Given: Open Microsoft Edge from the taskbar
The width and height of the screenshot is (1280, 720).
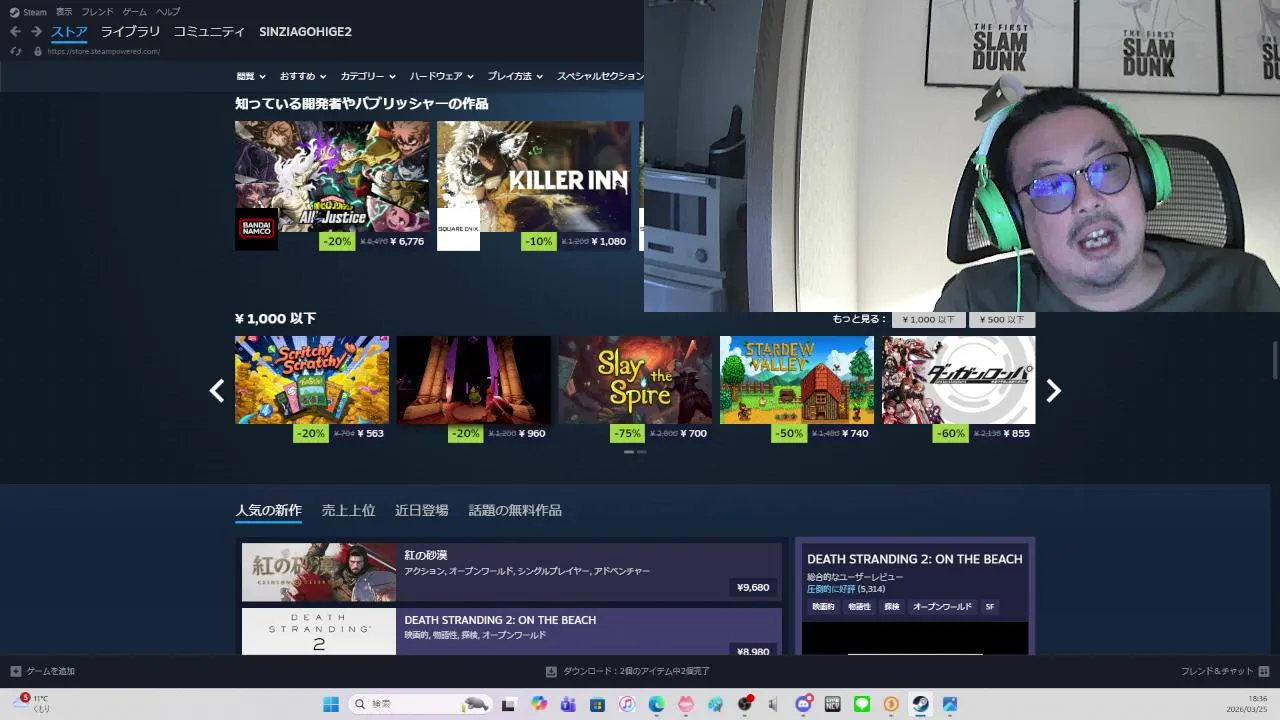Looking at the screenshot, I should click(656, 704).
